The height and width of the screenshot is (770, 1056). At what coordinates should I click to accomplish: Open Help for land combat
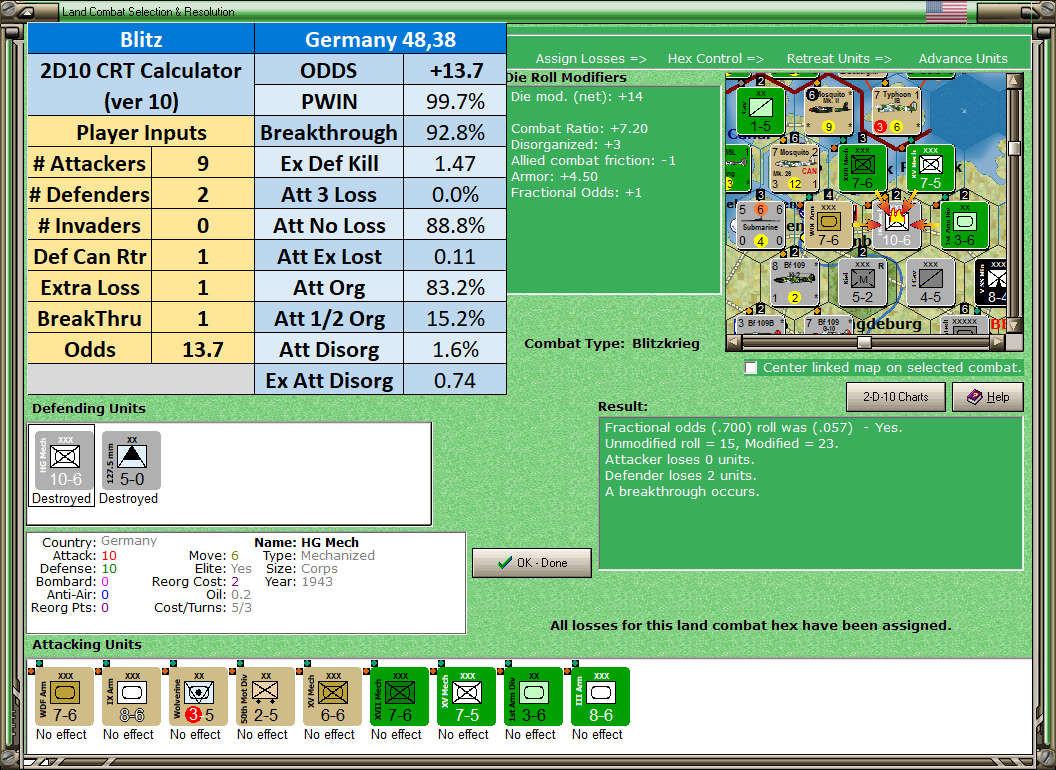tap(988, 397)
